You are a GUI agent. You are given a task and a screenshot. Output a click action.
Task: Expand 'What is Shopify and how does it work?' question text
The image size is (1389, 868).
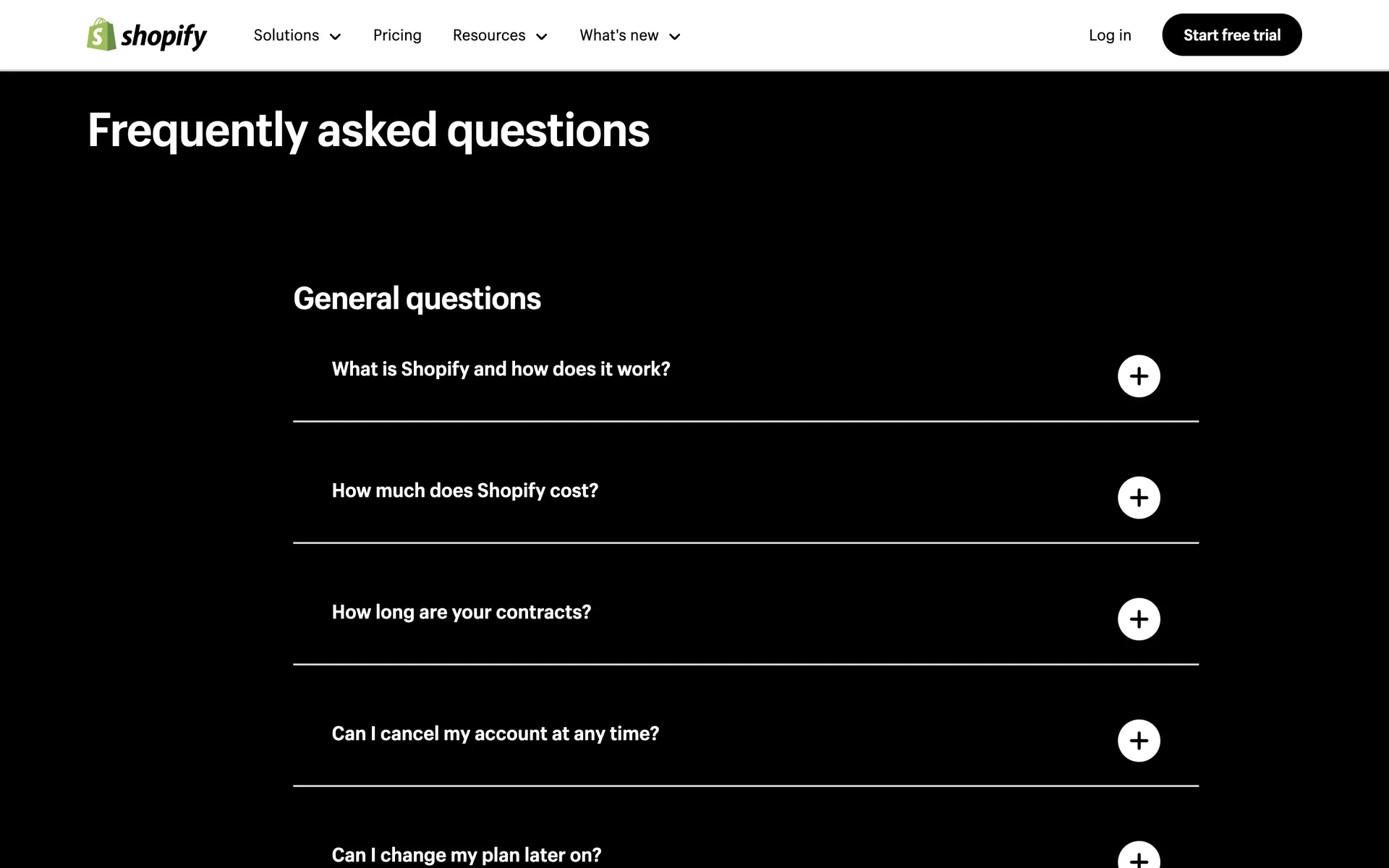[x=501, y=369]
